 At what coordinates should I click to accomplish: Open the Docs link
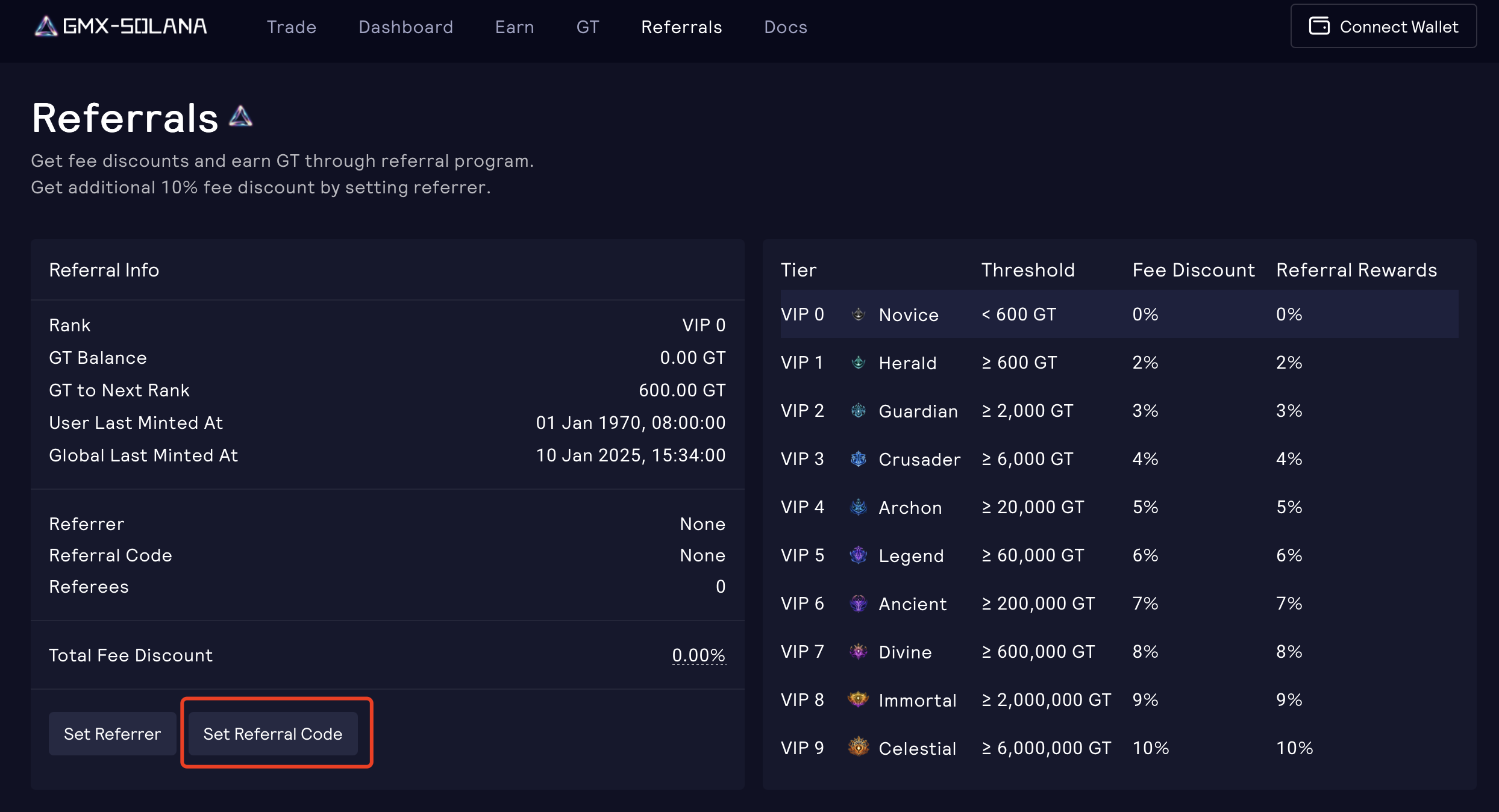tap(785, 27)
